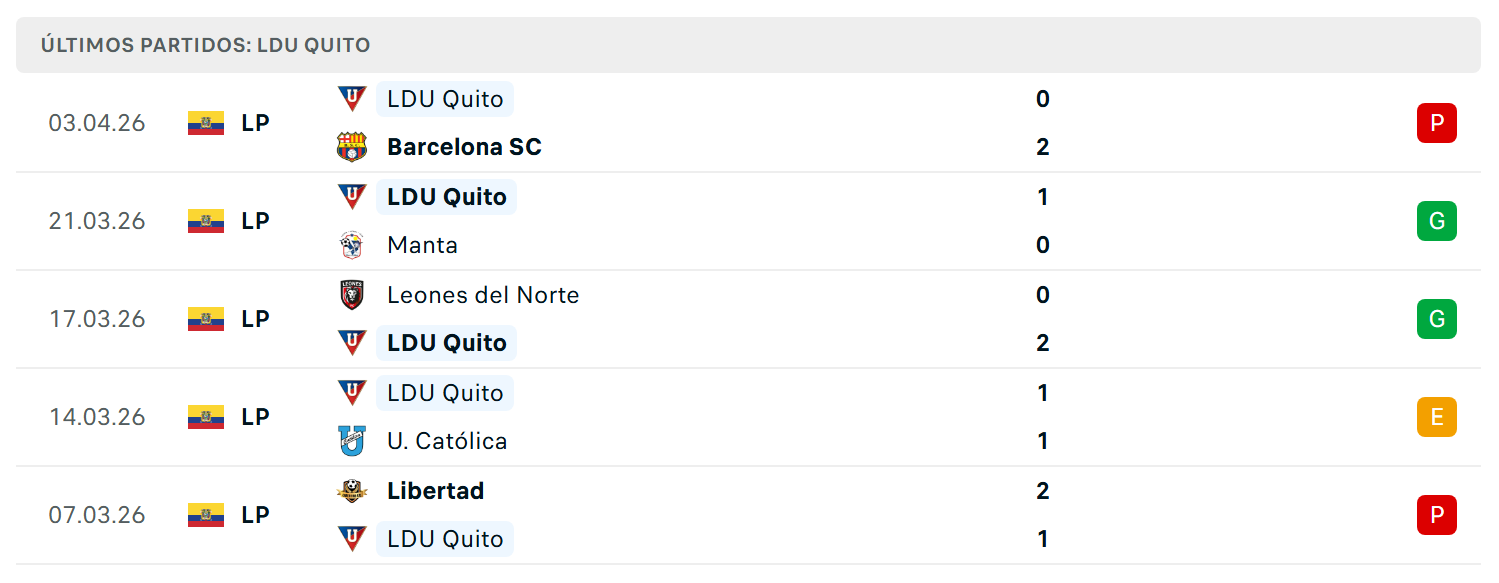This screenshot has width=1499, height=583.
Task: Select highlighted LDU Quito in Manta match
Action: tap(446, 197)
